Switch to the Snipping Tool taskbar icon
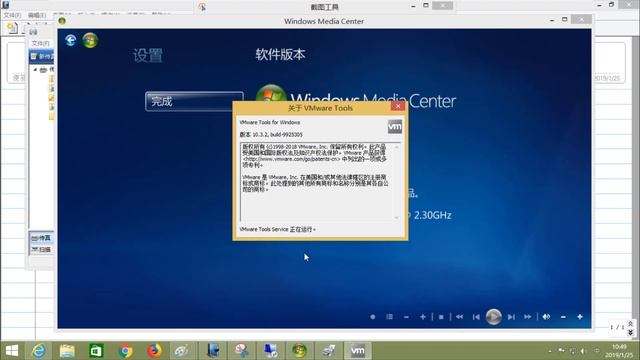The height and width of the screenshot is (360, 640). (x=242, y=351)
